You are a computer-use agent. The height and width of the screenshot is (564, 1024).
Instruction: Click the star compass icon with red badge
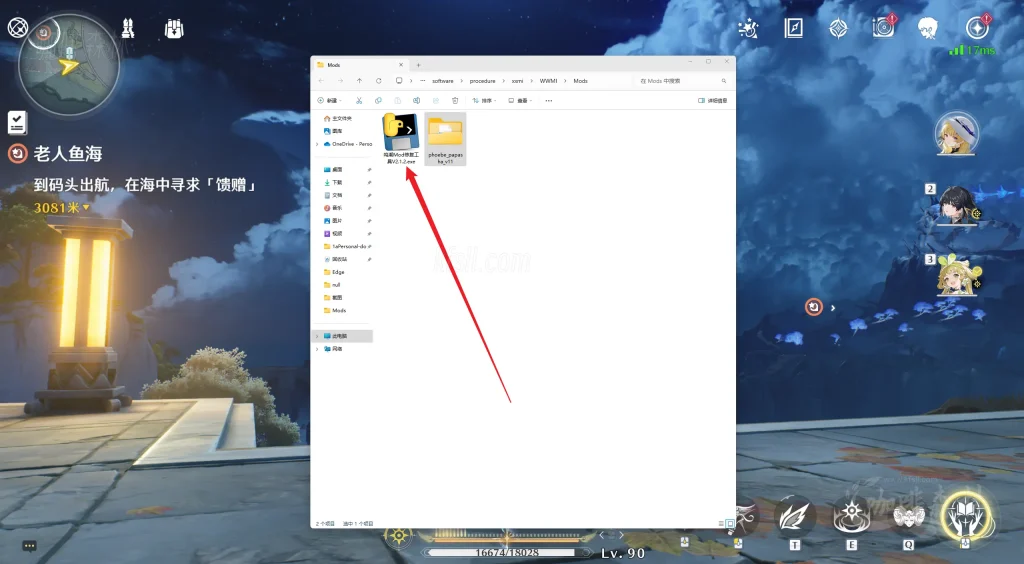pos(978,27)
